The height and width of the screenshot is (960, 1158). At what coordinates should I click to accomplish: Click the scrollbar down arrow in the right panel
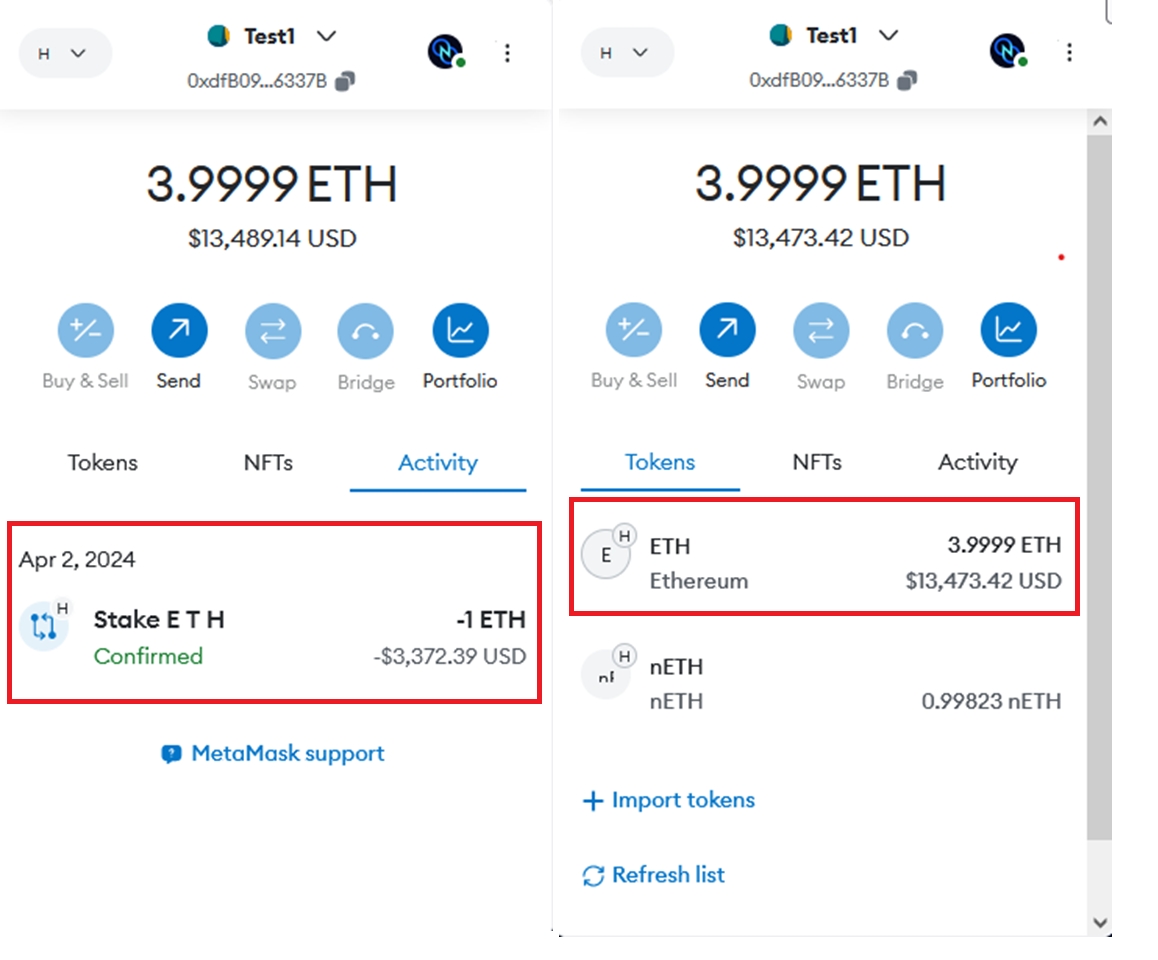[x=1099, y=921]
